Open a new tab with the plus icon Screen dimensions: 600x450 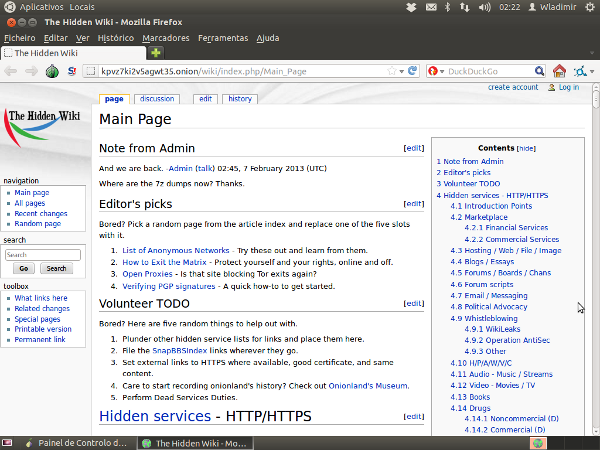pos(155,53)
